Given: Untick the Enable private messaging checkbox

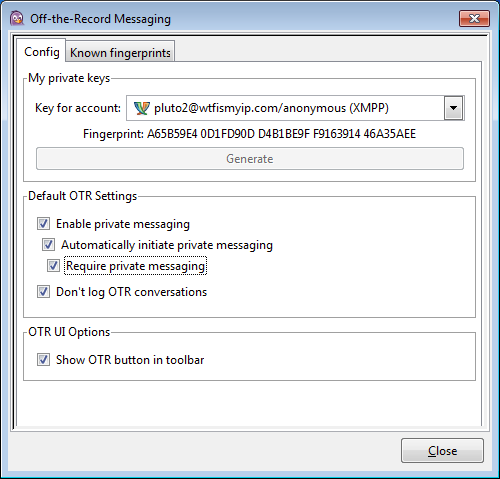Looking at the screenshot, I should (x=43, y=224).
